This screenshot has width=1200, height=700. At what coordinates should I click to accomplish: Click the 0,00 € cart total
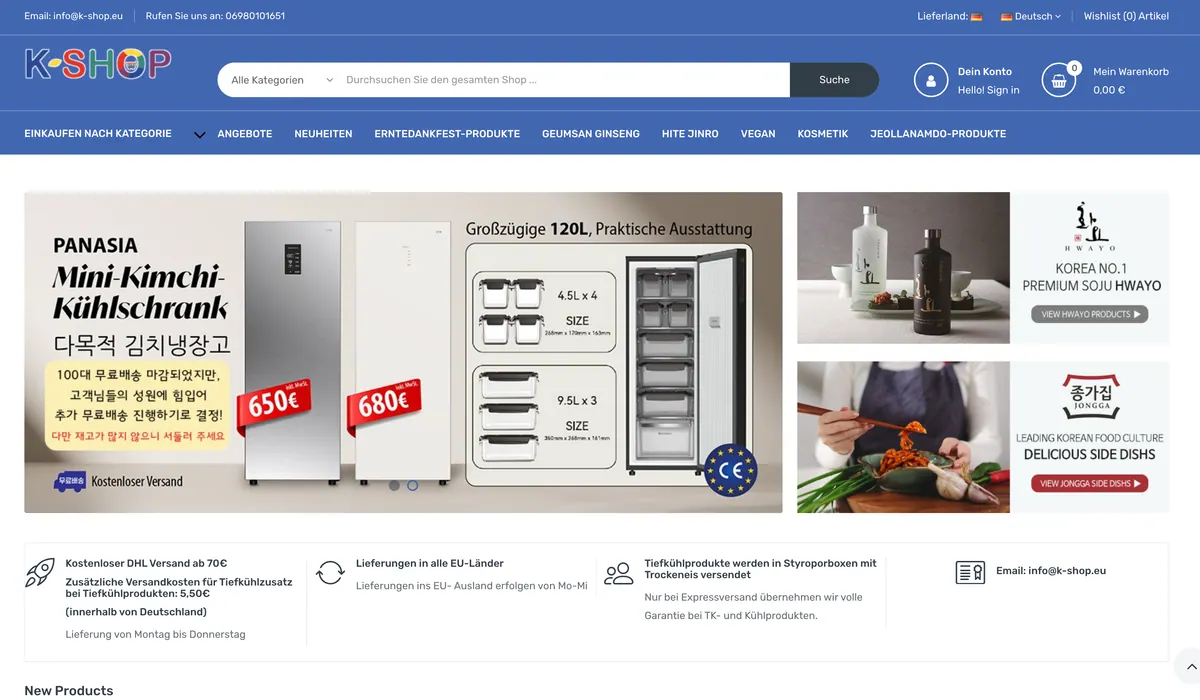point(1109,90)
